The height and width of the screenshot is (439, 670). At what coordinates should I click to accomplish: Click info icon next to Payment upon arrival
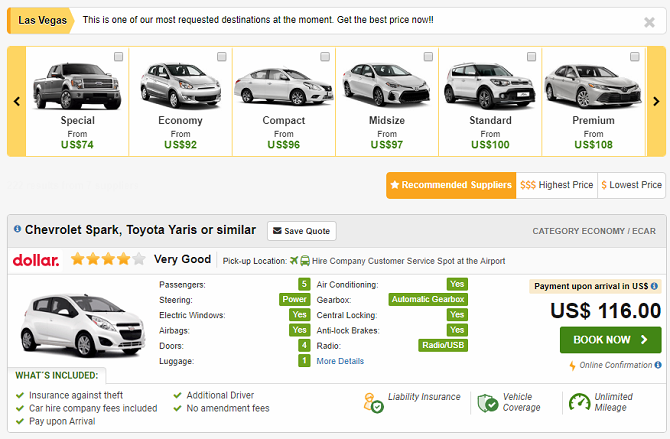point(656,286)
